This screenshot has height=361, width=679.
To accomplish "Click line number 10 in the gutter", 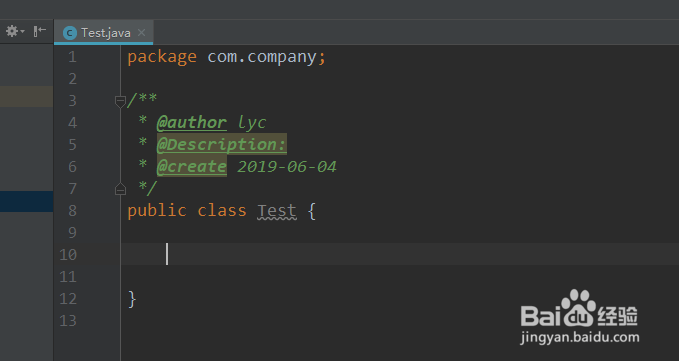I will (68, 255).
